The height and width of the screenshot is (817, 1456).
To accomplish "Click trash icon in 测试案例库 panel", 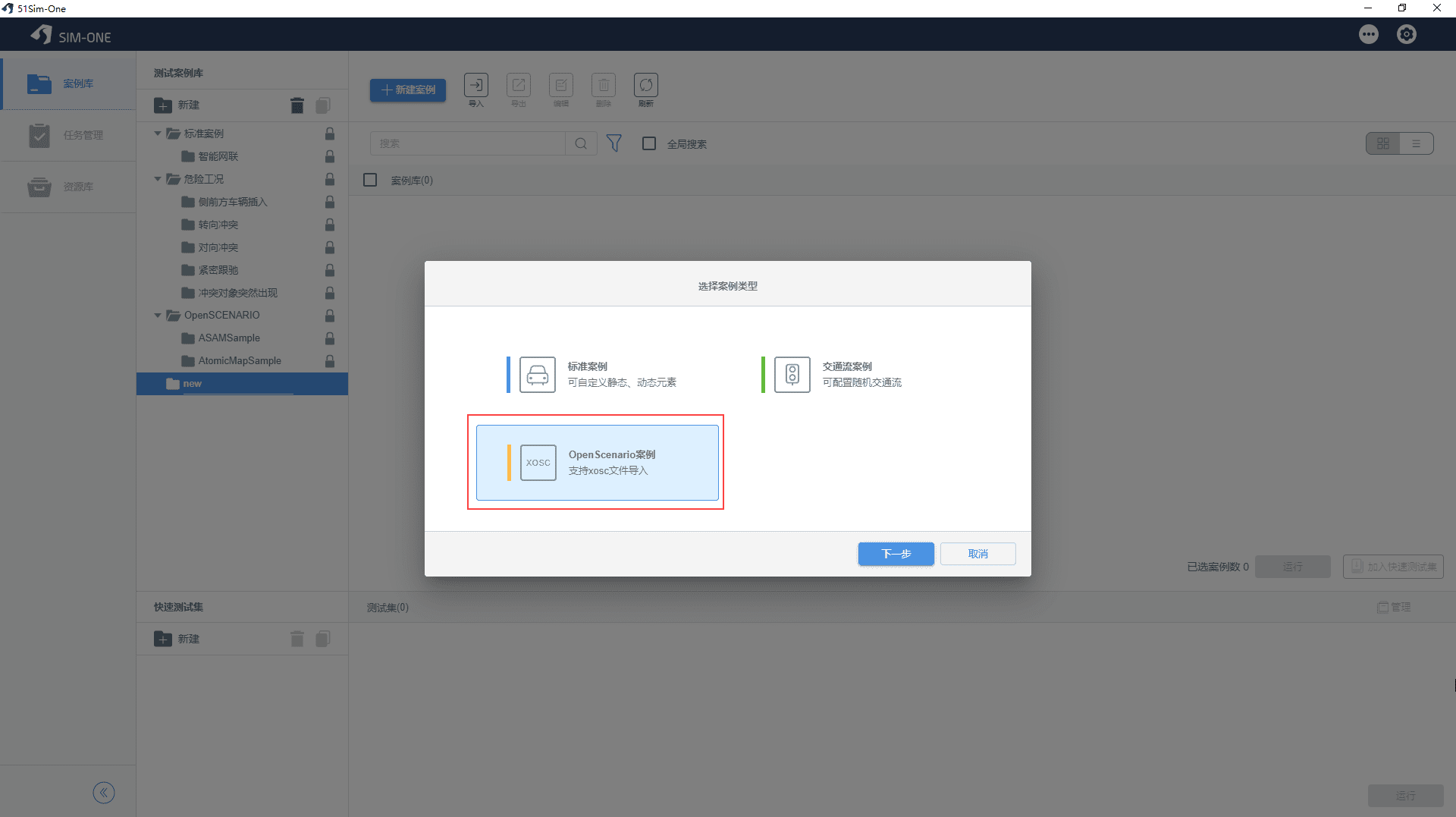I will click(297, 105).
